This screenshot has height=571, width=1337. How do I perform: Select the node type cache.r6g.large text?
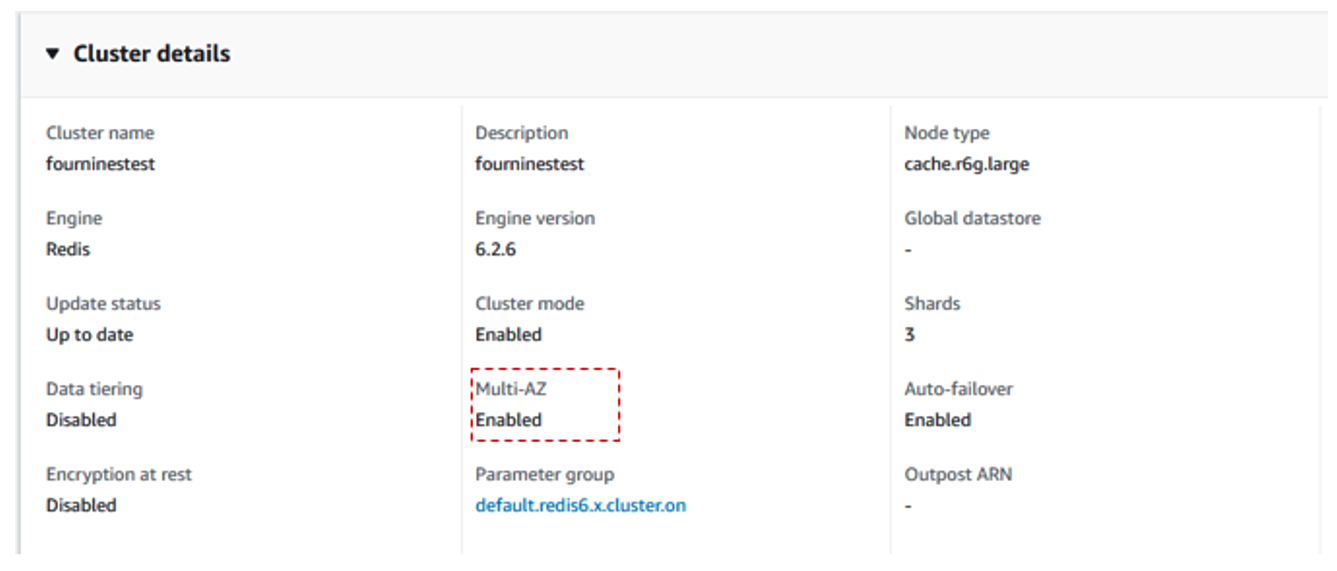pos(967,164)
